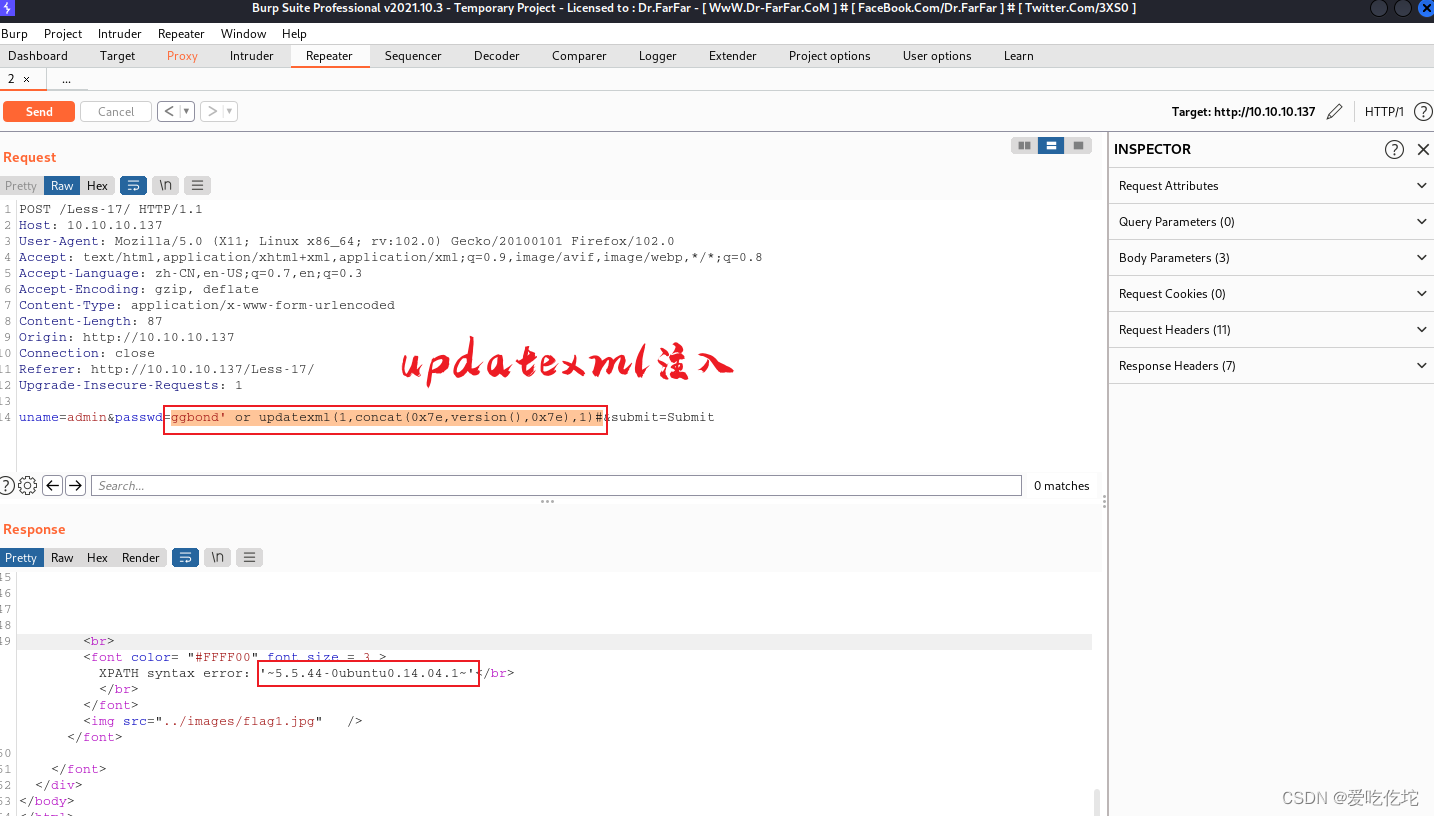Toggle request non-printable characters \n icon
1434x816 pixels.
(x=166, y=185)
